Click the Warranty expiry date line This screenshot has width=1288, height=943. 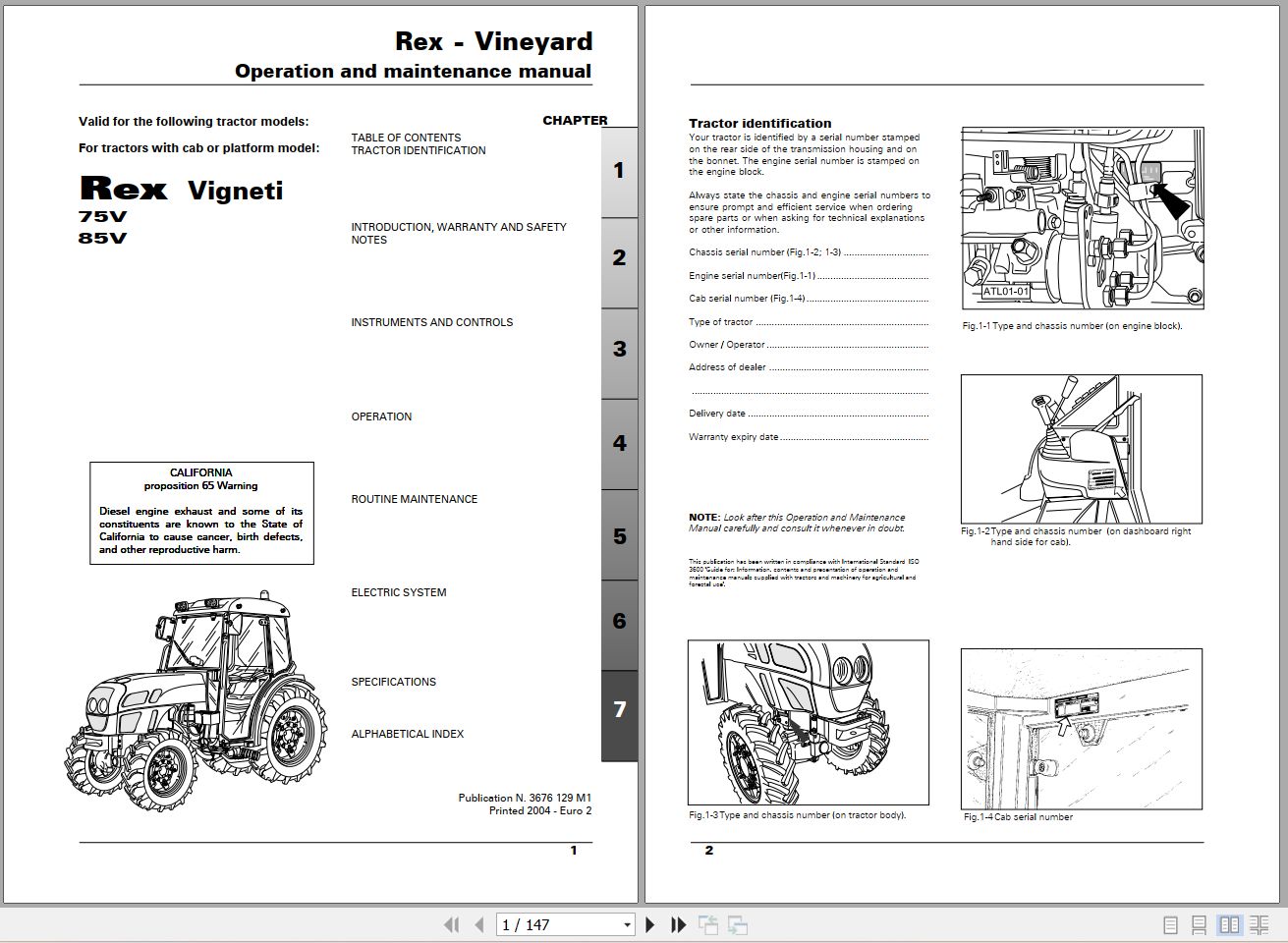click(x=809, y=437)
